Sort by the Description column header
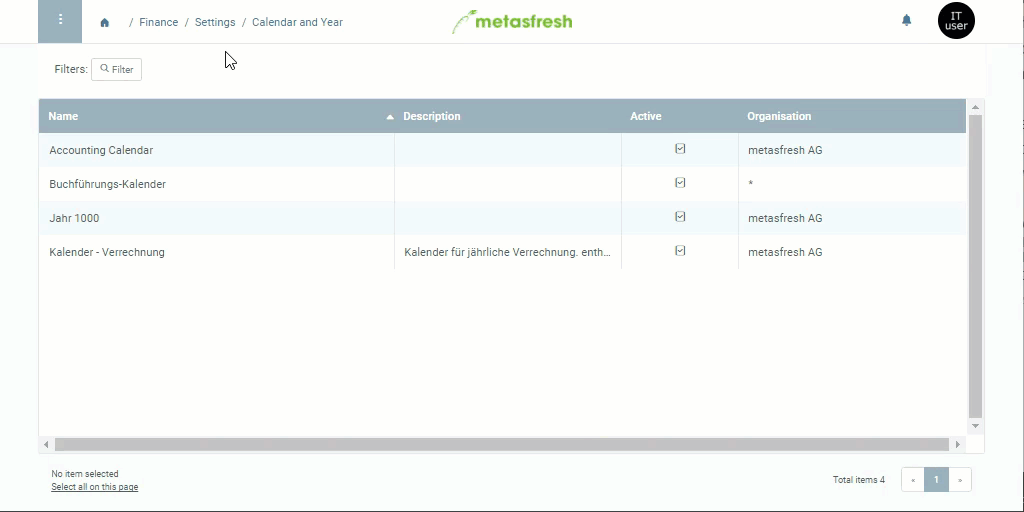The image size is (1024, 512). 432,116
